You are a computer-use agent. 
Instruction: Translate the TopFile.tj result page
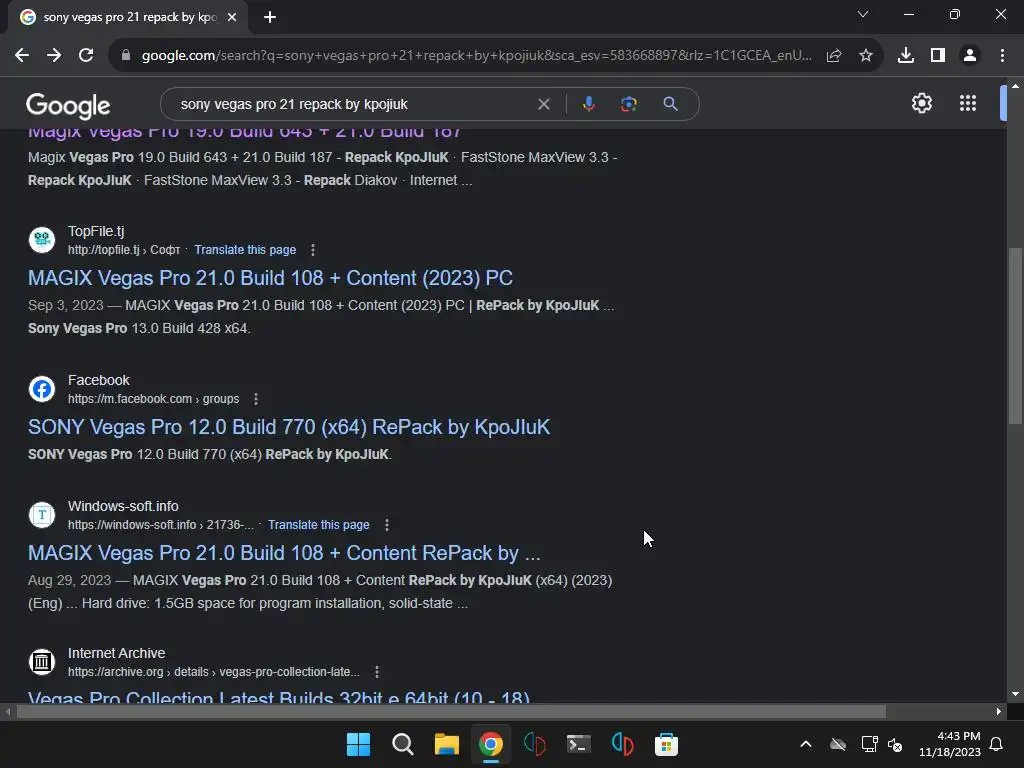click(245, 250)
